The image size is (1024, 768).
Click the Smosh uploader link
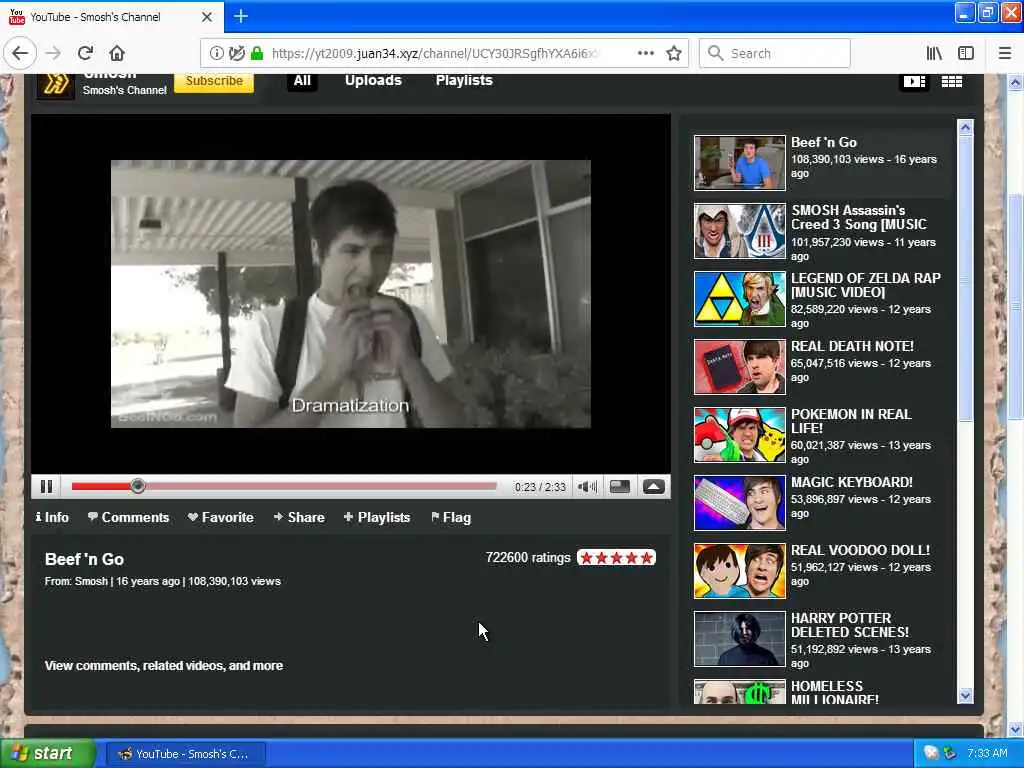pos(91,581)
